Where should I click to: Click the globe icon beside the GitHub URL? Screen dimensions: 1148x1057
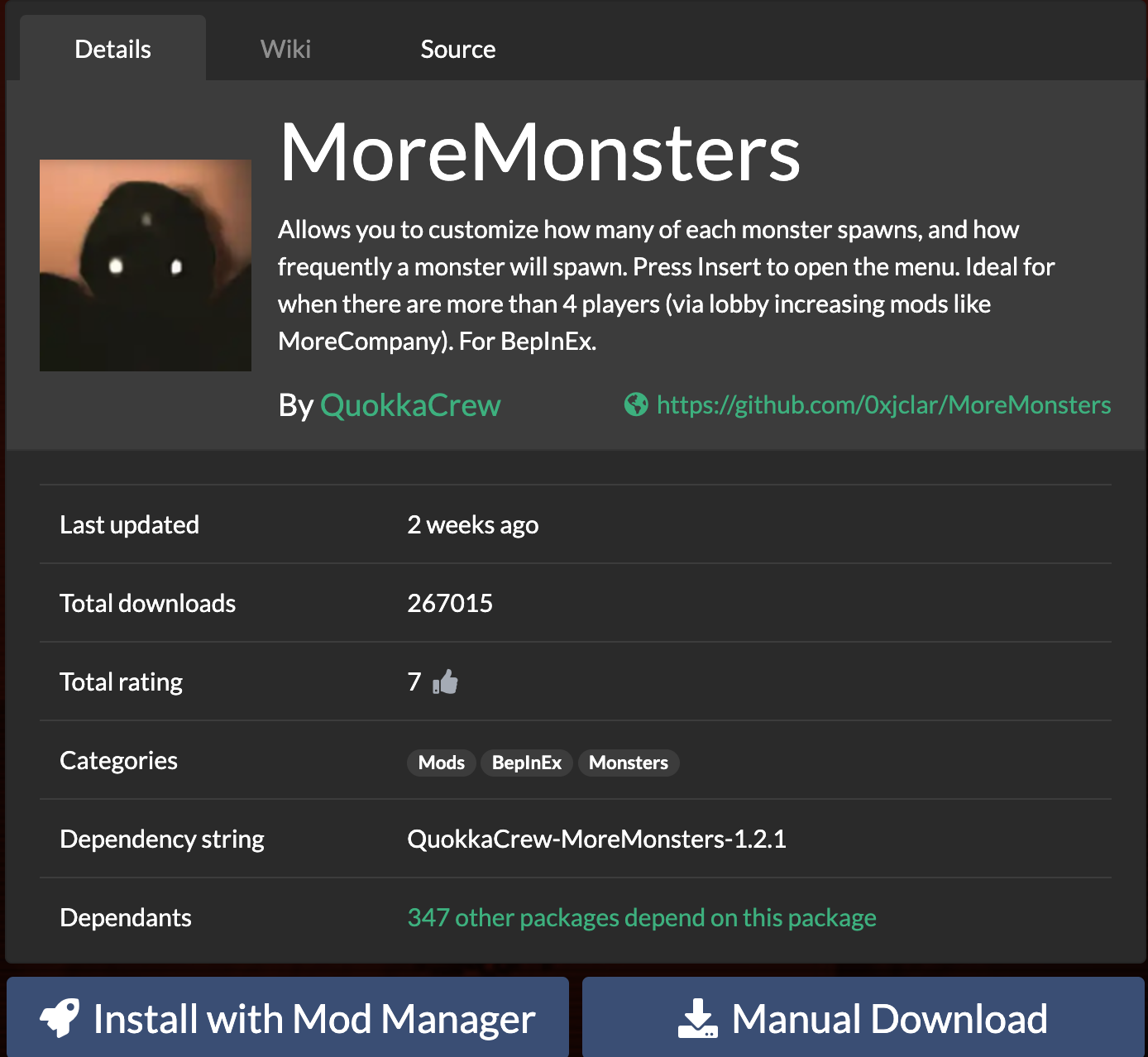point(636,404)
